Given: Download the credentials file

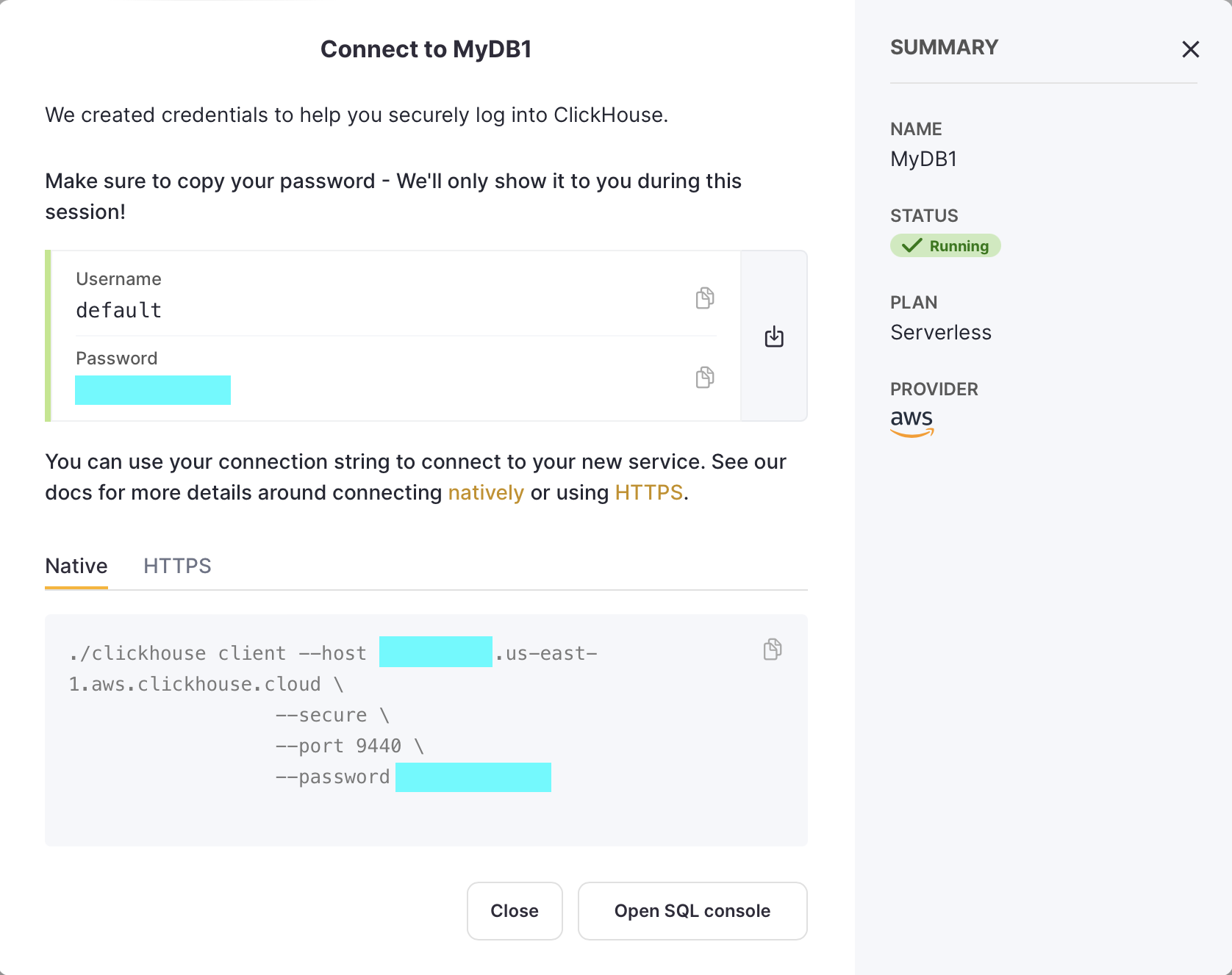Looking at the screenshot, I should [x=774, y=337].
